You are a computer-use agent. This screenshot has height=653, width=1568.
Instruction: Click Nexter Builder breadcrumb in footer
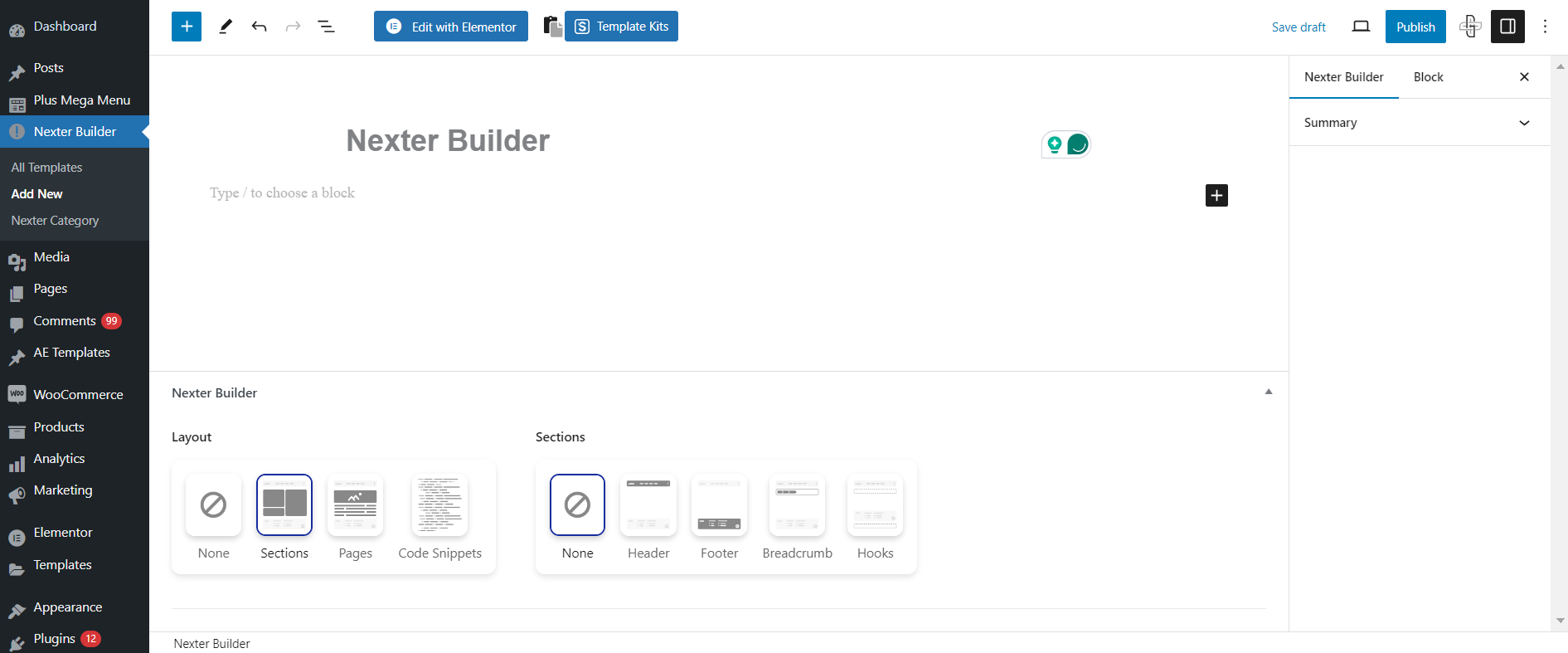tap(211, 644)
